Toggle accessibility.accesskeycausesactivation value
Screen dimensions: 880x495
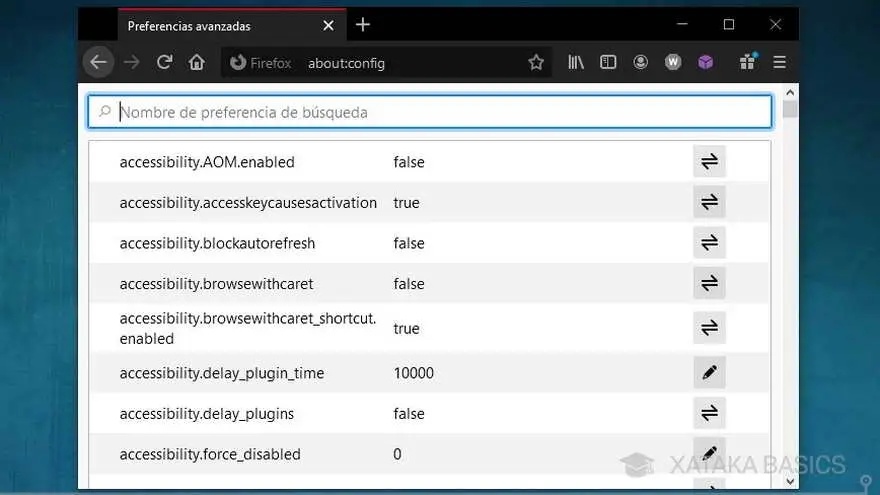click(709, 202)
